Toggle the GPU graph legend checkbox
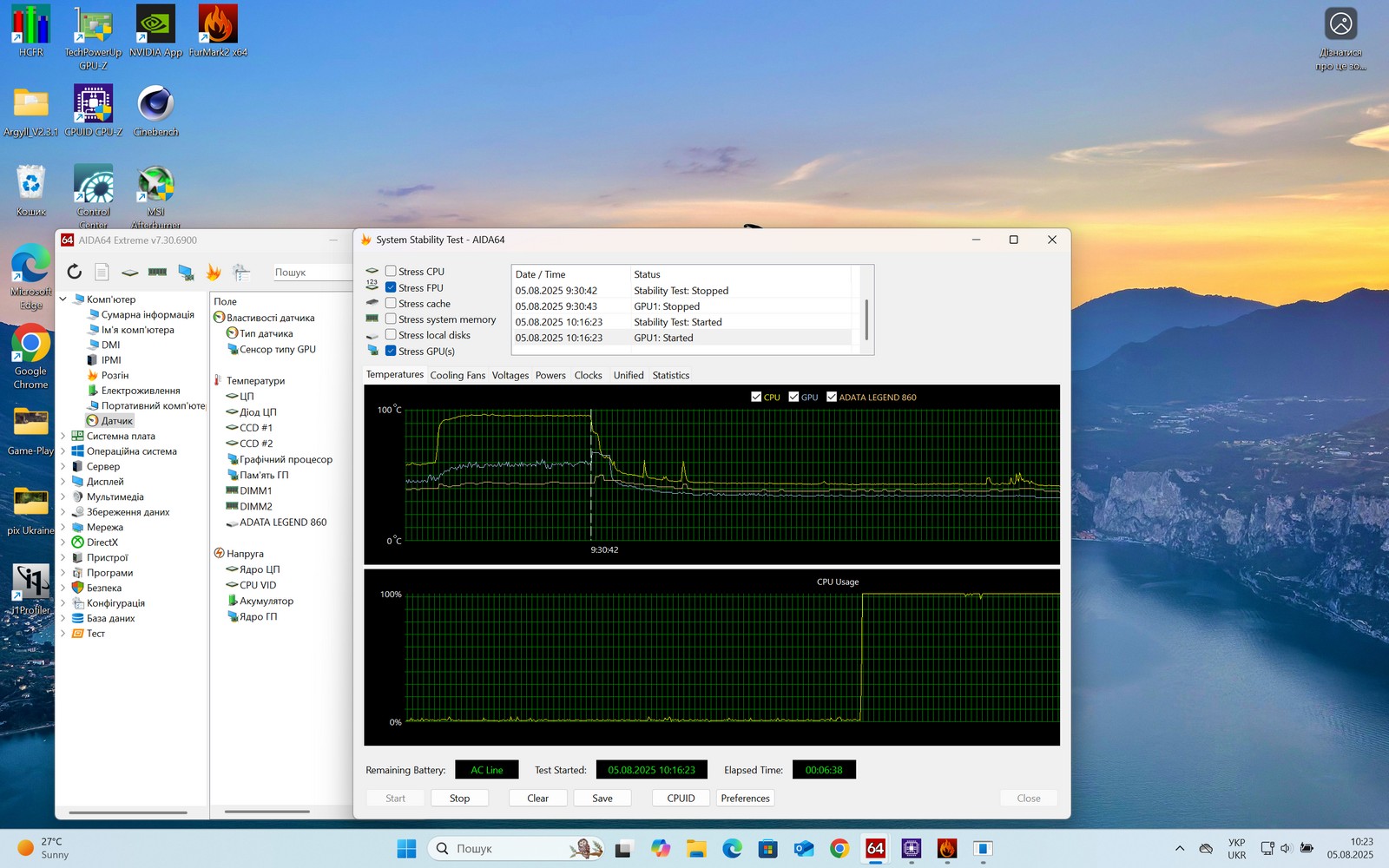Screen dimensions: 1389x868 [x=793, y=397]
